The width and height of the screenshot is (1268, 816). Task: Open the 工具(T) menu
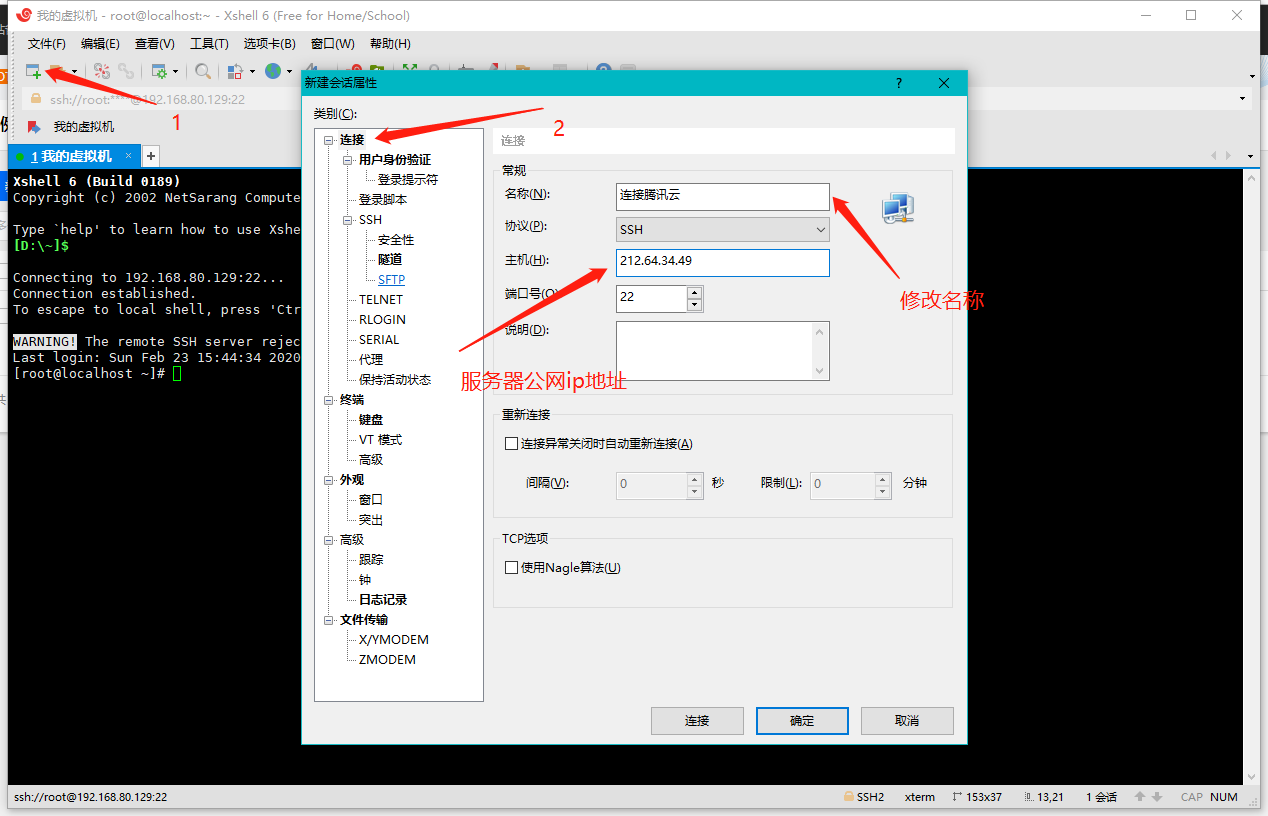[x=209, y=44]
